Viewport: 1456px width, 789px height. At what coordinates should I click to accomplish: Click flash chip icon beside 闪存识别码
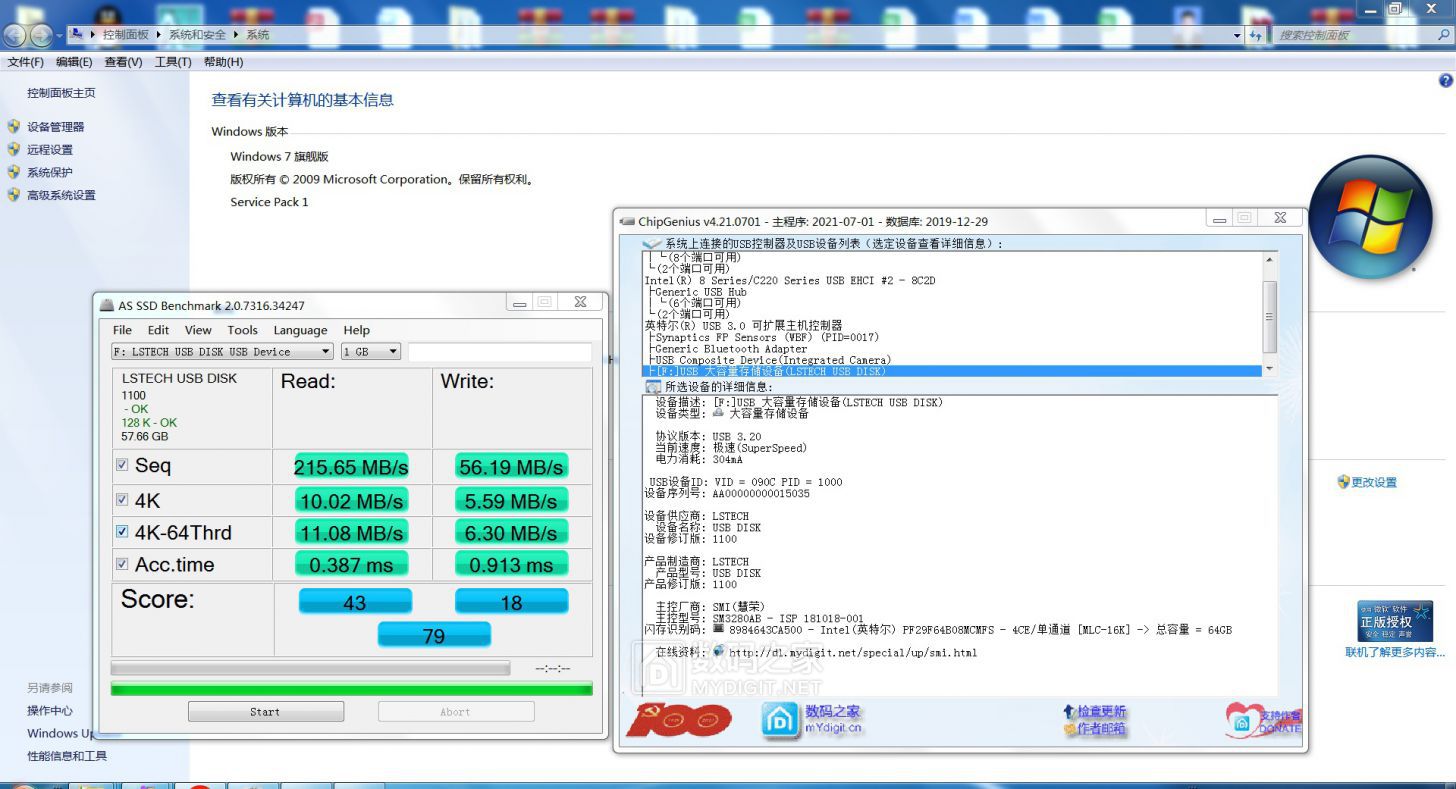click(719, 629)
